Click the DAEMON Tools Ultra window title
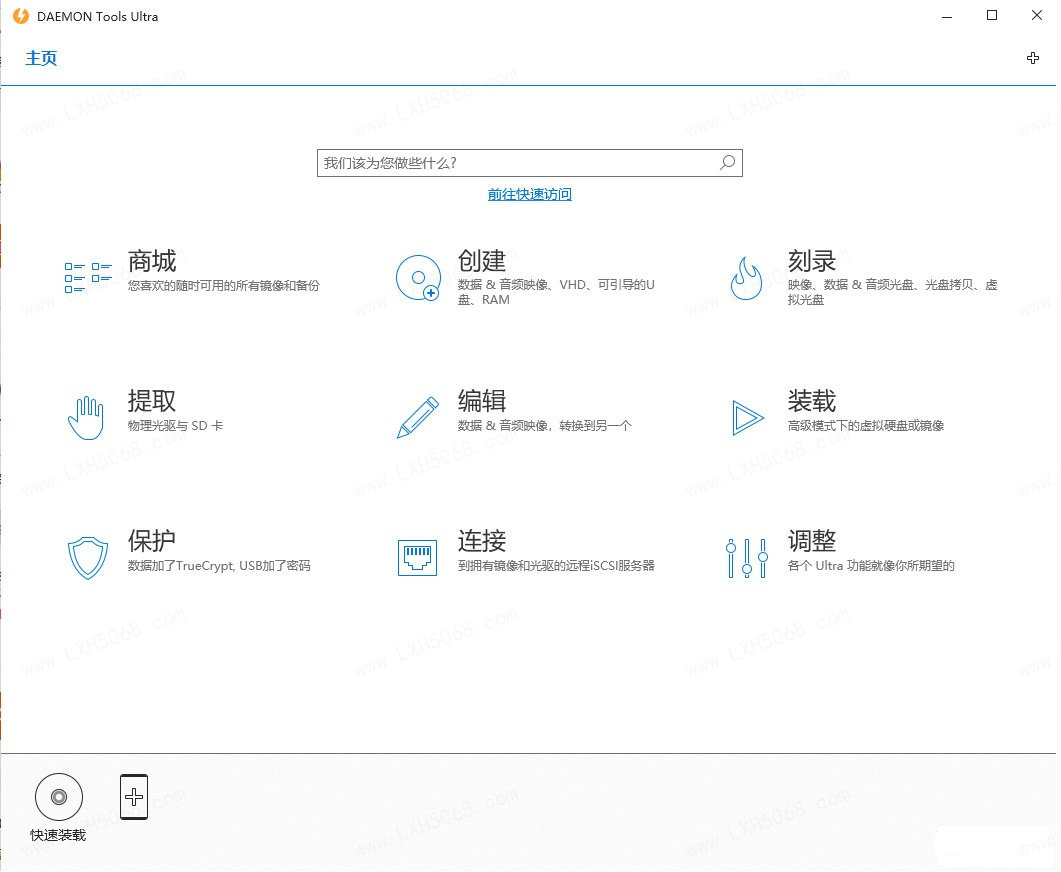Image resolution: width=1061 pixels, height=872 pixels. (x=97, y=17)
